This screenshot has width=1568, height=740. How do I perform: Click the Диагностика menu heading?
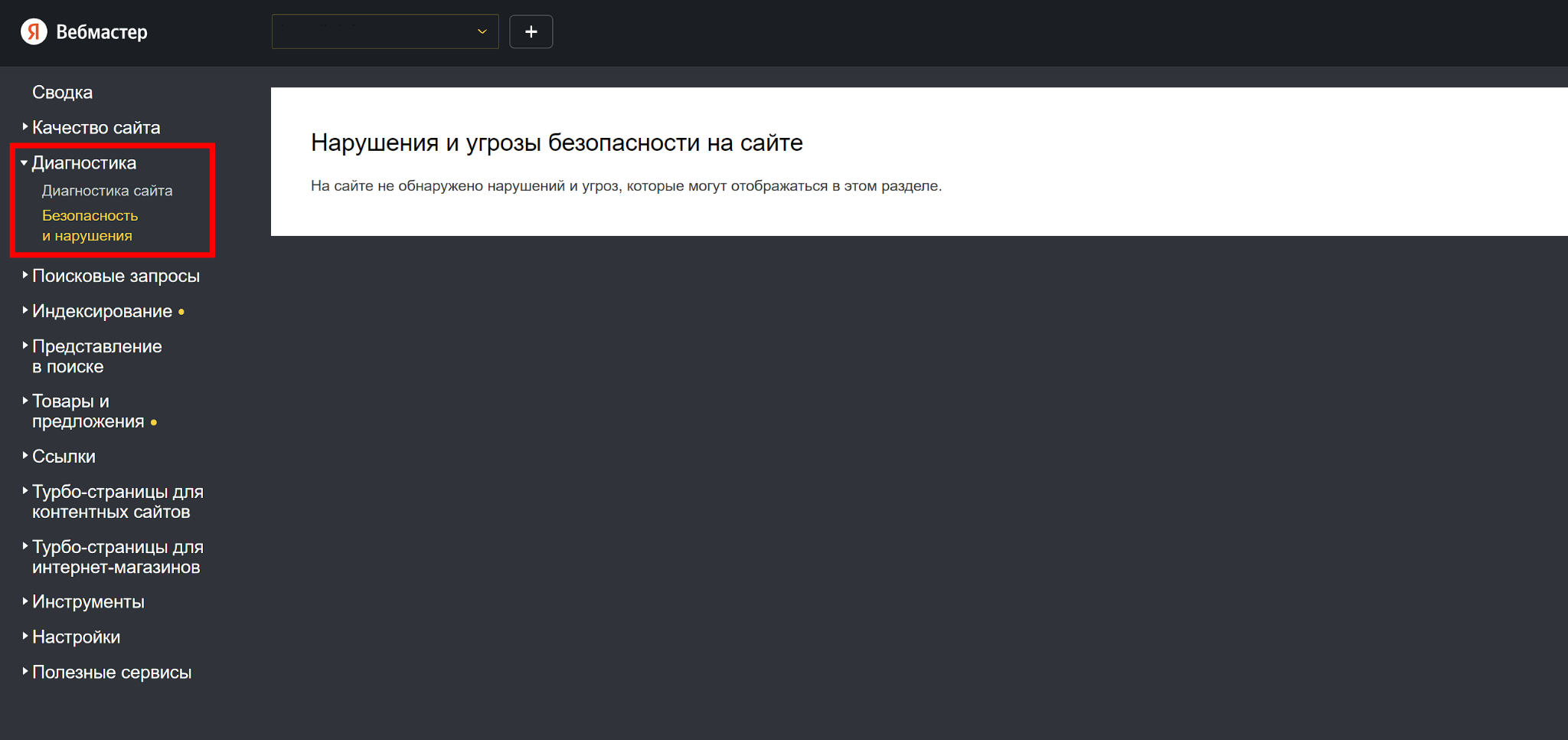[84, 162]
